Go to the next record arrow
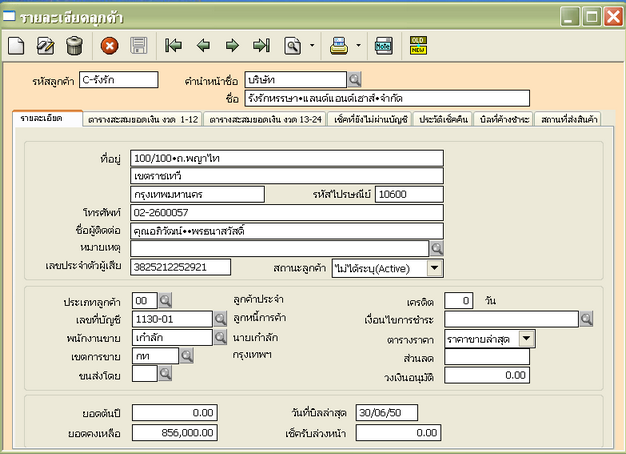 pos(232,45)
